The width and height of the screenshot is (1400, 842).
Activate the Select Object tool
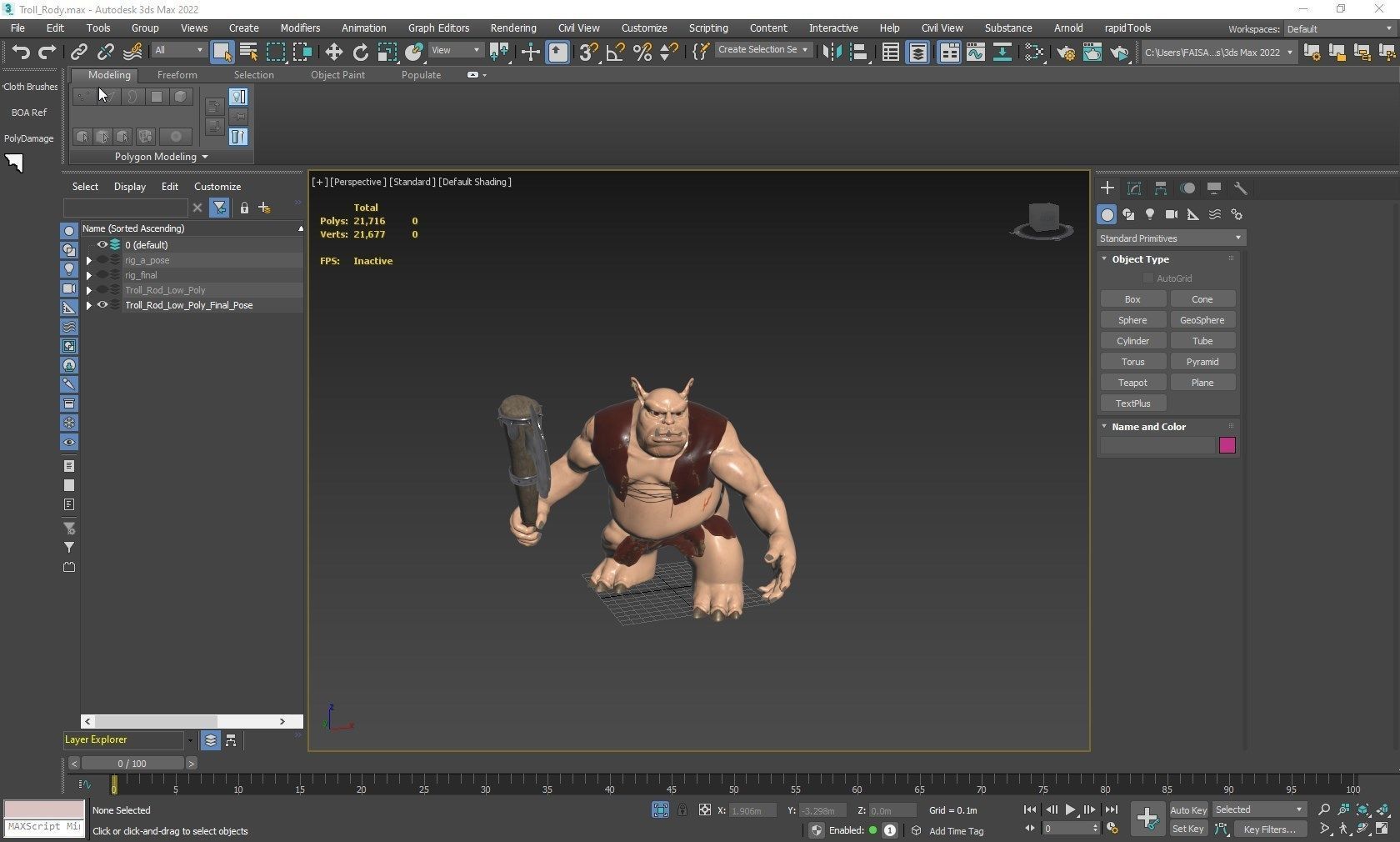[x=222, y=52]
